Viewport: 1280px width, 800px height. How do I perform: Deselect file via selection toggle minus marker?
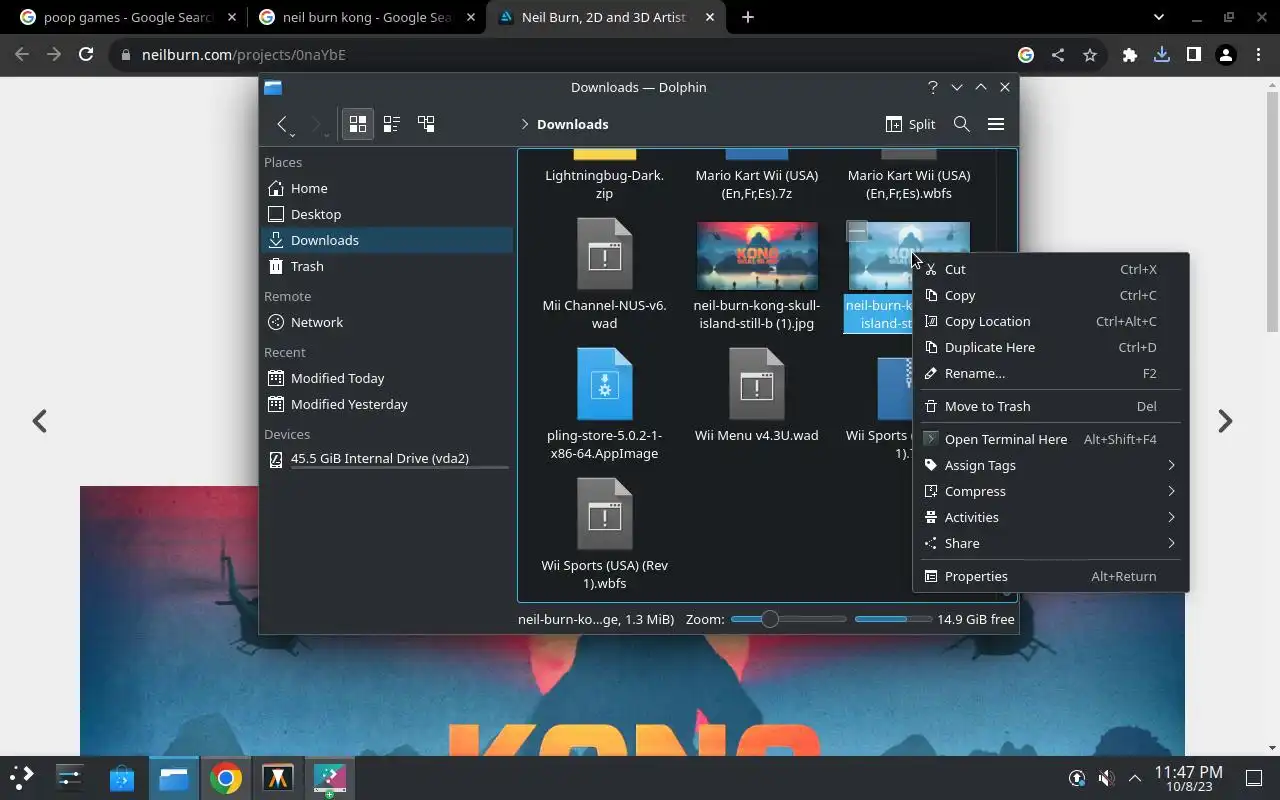(857, 231)
